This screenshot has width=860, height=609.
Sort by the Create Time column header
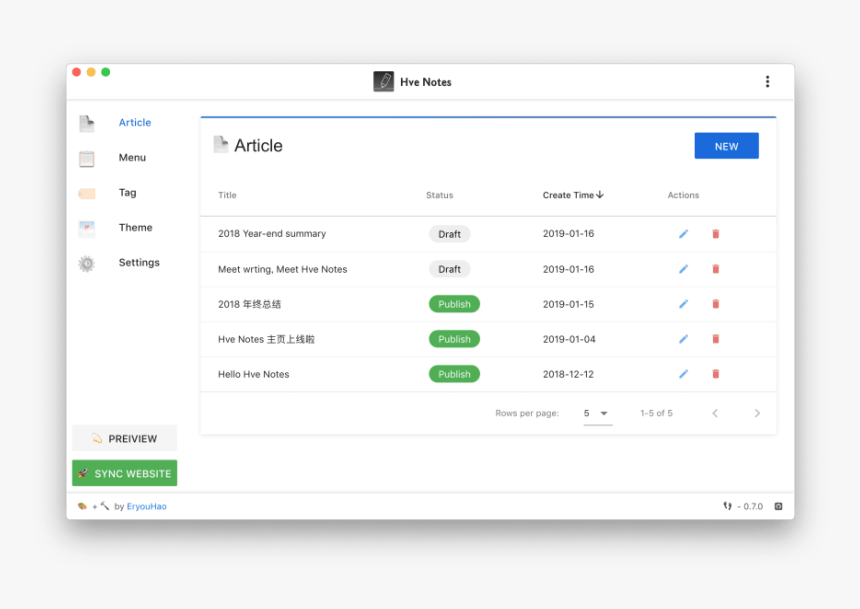tap(573, 195)
